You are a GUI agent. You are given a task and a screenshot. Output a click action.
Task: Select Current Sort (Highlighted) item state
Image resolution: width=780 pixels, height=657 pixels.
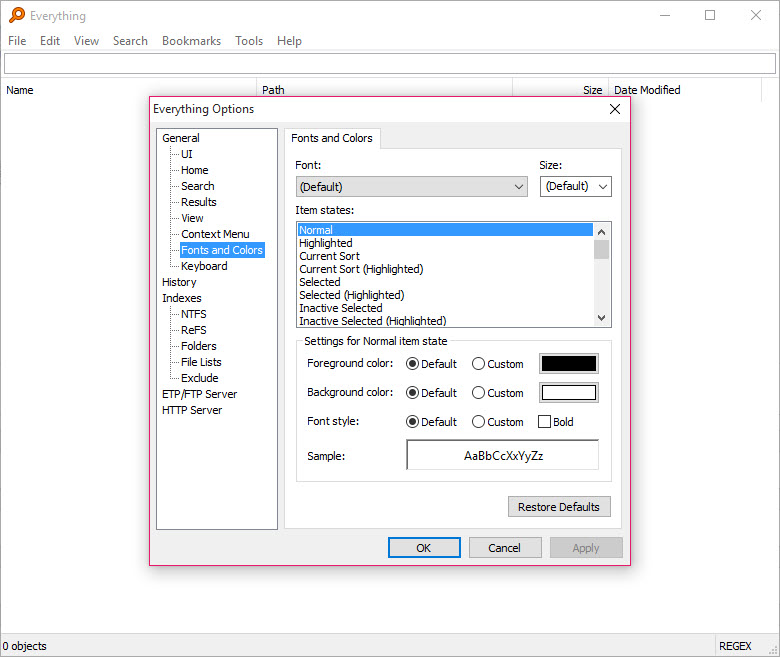[445, 269]
